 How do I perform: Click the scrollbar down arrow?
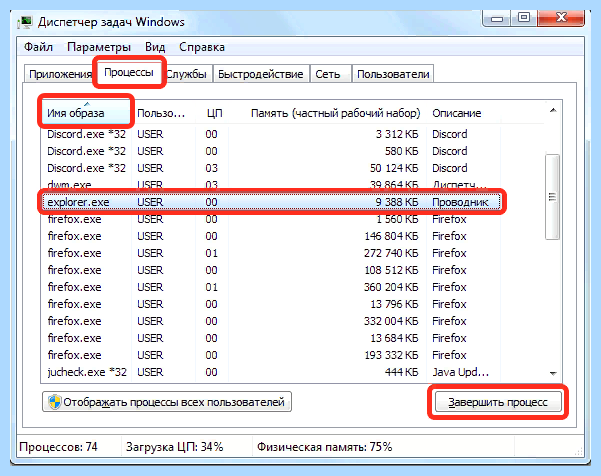pos(553,373)
